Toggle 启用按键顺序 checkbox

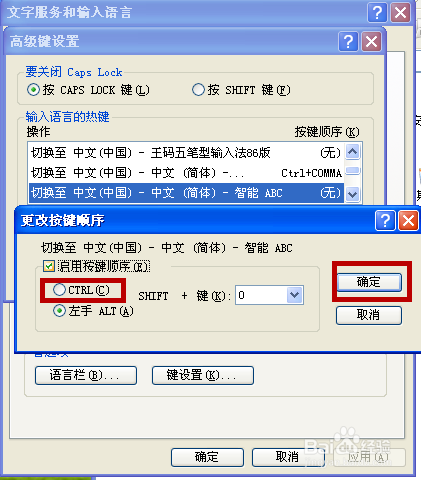(49, 266)
